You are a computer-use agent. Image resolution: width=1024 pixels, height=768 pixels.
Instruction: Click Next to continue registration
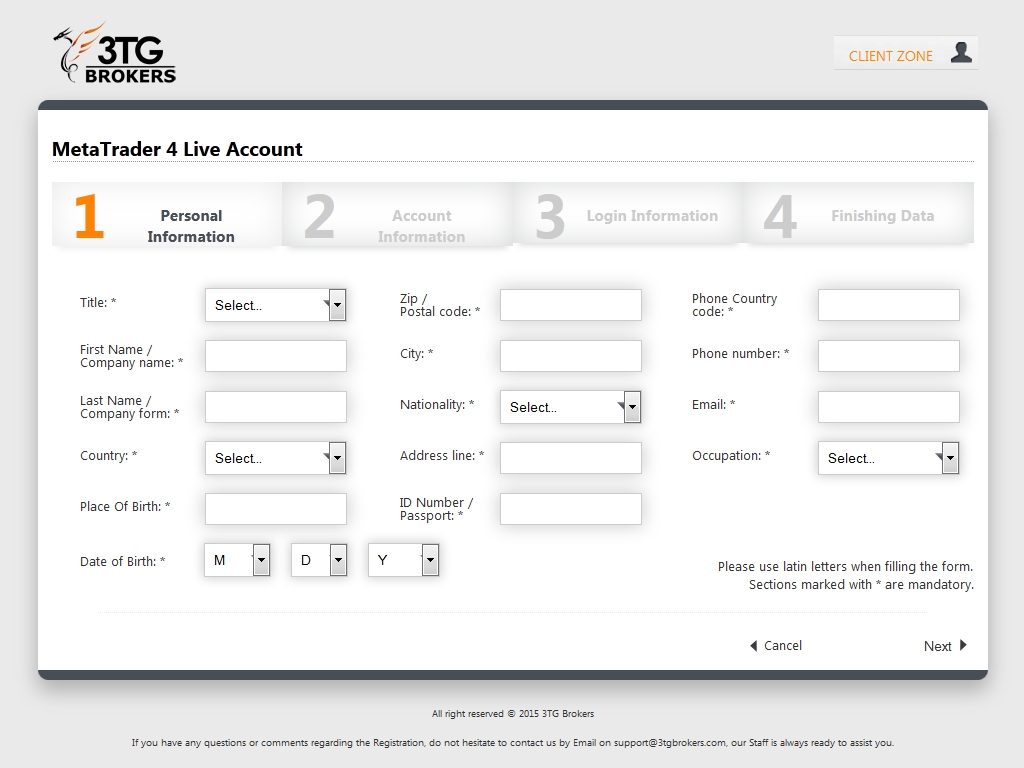(944, 646)
